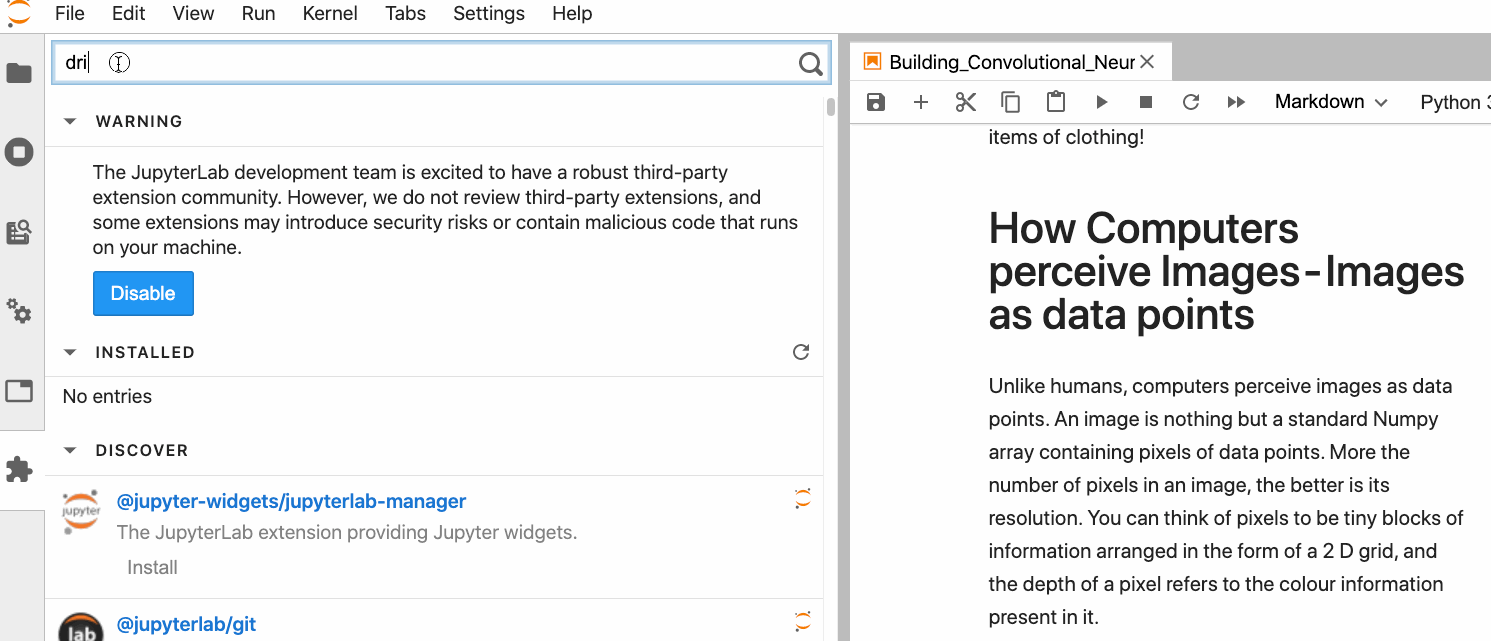This screenshot has width=1491, height=641.
Task: Install the jupyterlab-manager extension
Action: [152, 567]
